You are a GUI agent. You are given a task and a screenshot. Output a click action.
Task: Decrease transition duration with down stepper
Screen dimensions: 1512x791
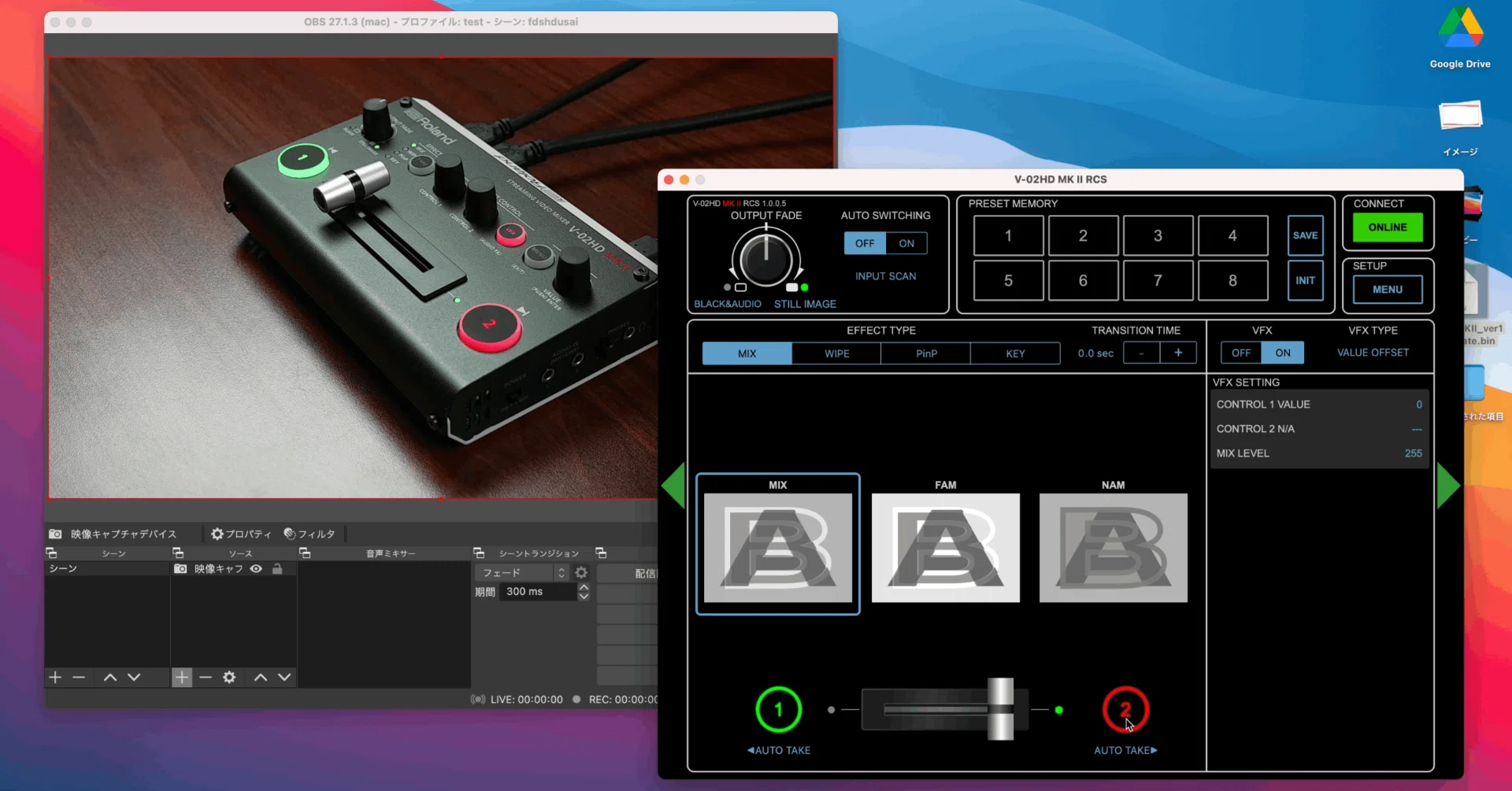pos(584,596)
